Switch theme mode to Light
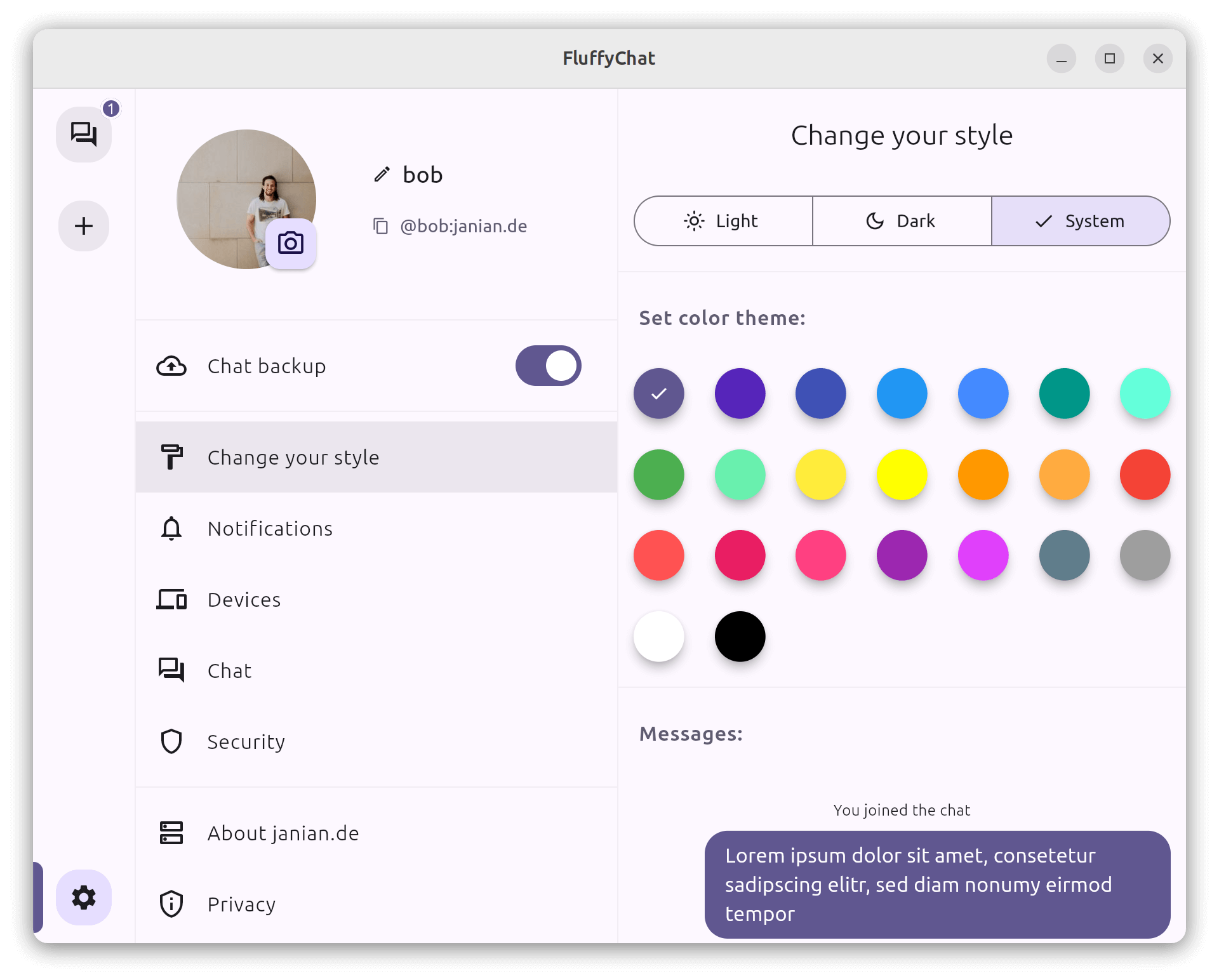1219x980 pixels. tap(723, 221)
